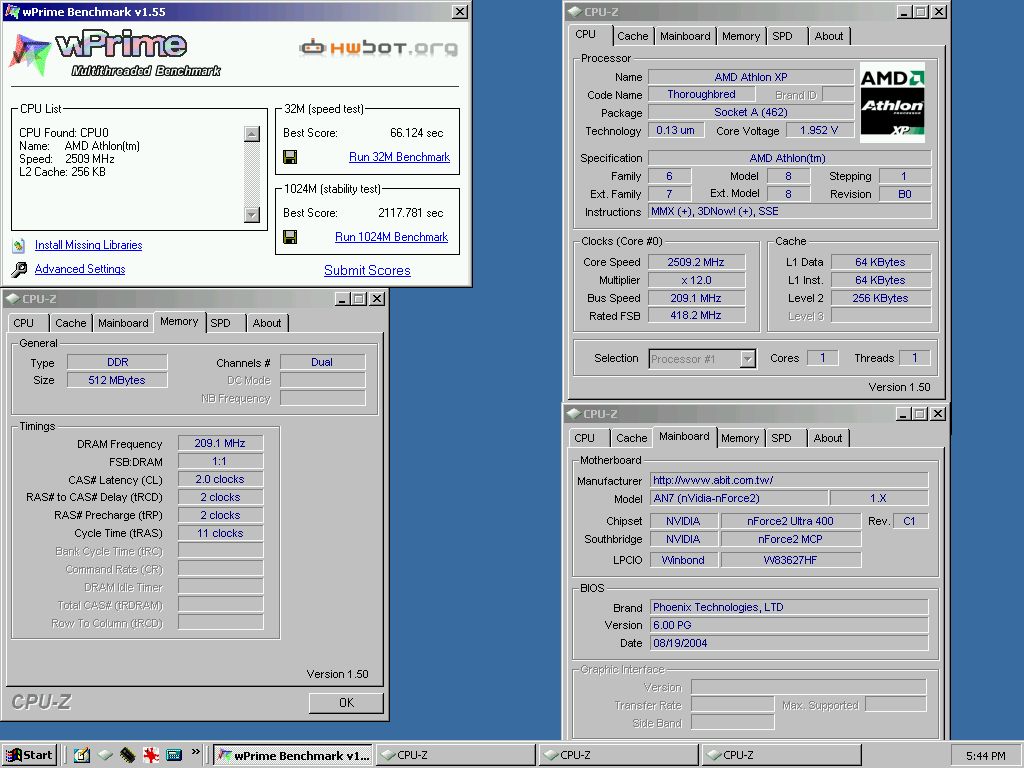Click the red star quick launch icon
Image resolution: width=1024 pixels, height=768 pixels.
(151, 755)
